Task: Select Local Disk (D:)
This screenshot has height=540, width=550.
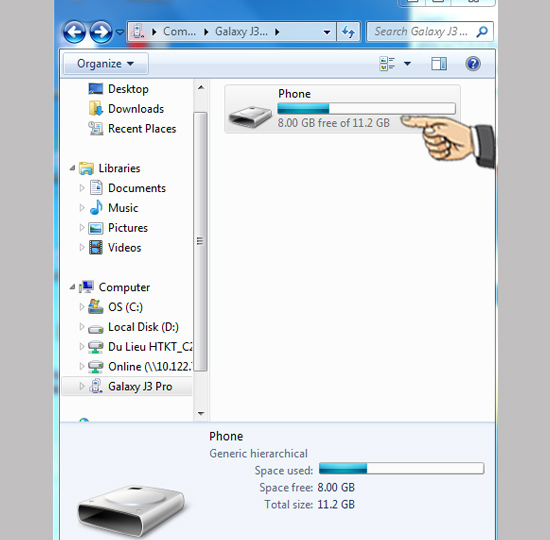Action: click(x=143, y=327)
